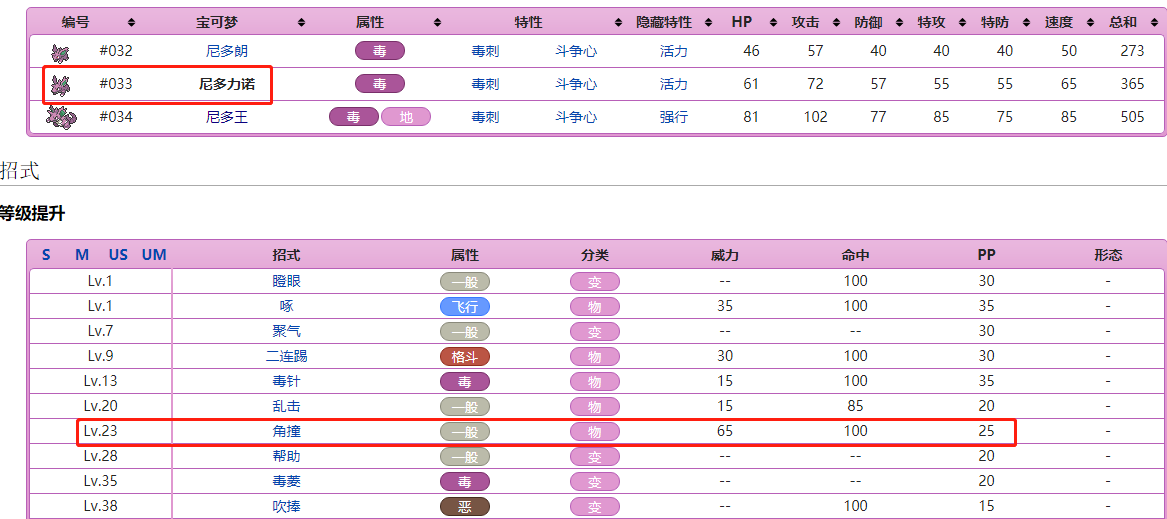Image resolution: width=1167 pixels, height=519 pixels.
Task: Switch to the S game version tab
Action: 46,255
